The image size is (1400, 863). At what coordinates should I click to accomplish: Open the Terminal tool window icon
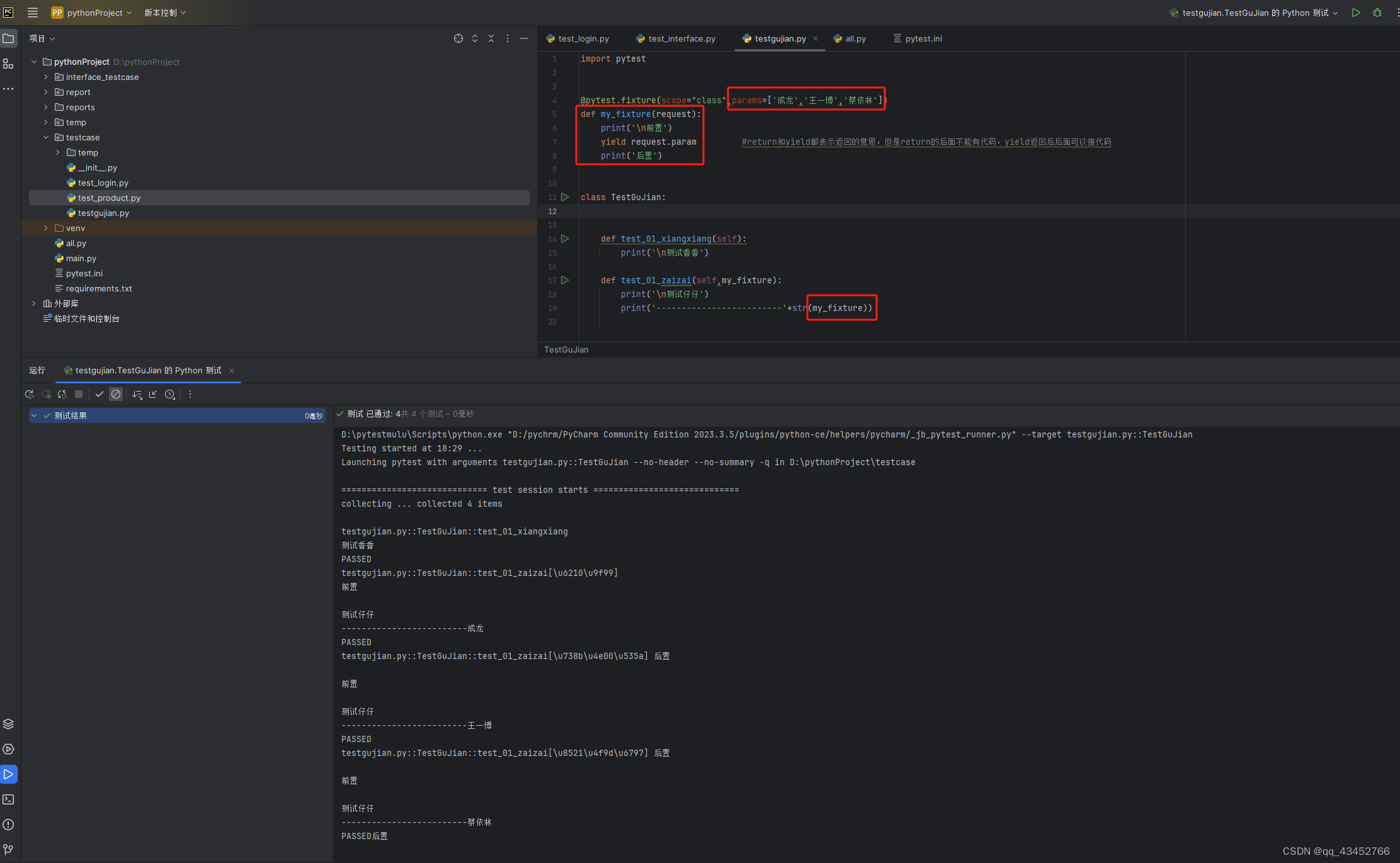(x=8, y=799)
